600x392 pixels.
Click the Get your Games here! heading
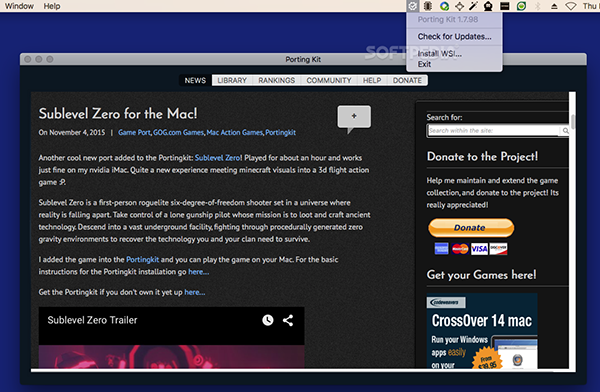pyautogui.click(x=481, y=275)
